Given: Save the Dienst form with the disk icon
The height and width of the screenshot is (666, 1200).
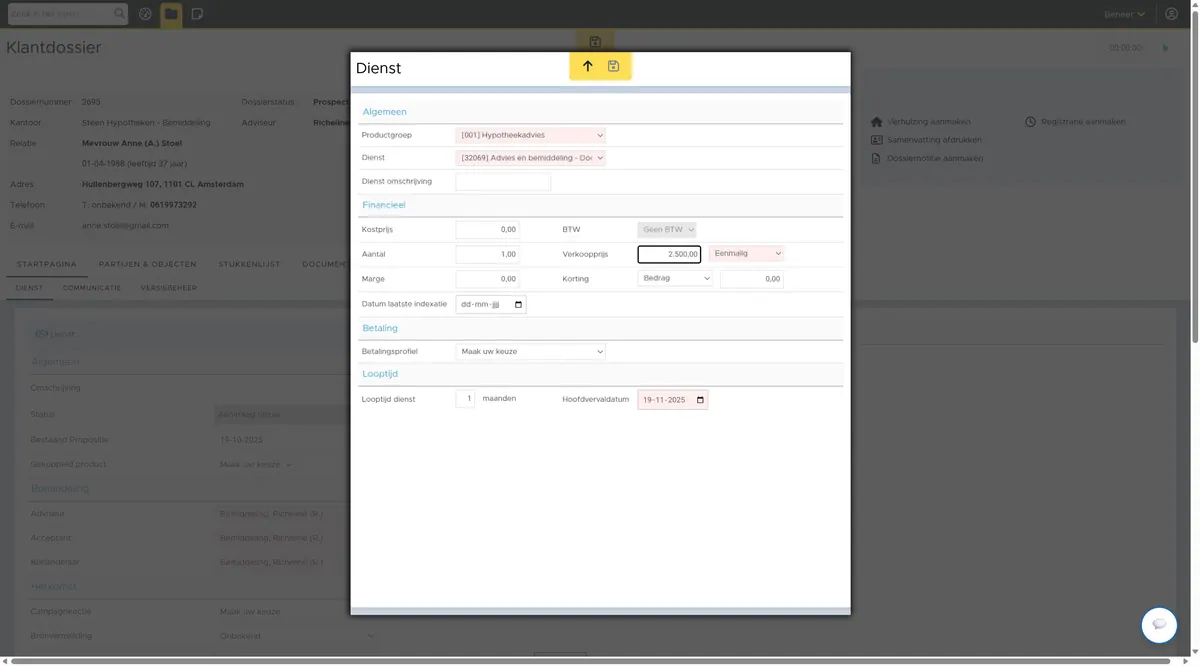Looking at the screenshot, I should pos(614,66).
